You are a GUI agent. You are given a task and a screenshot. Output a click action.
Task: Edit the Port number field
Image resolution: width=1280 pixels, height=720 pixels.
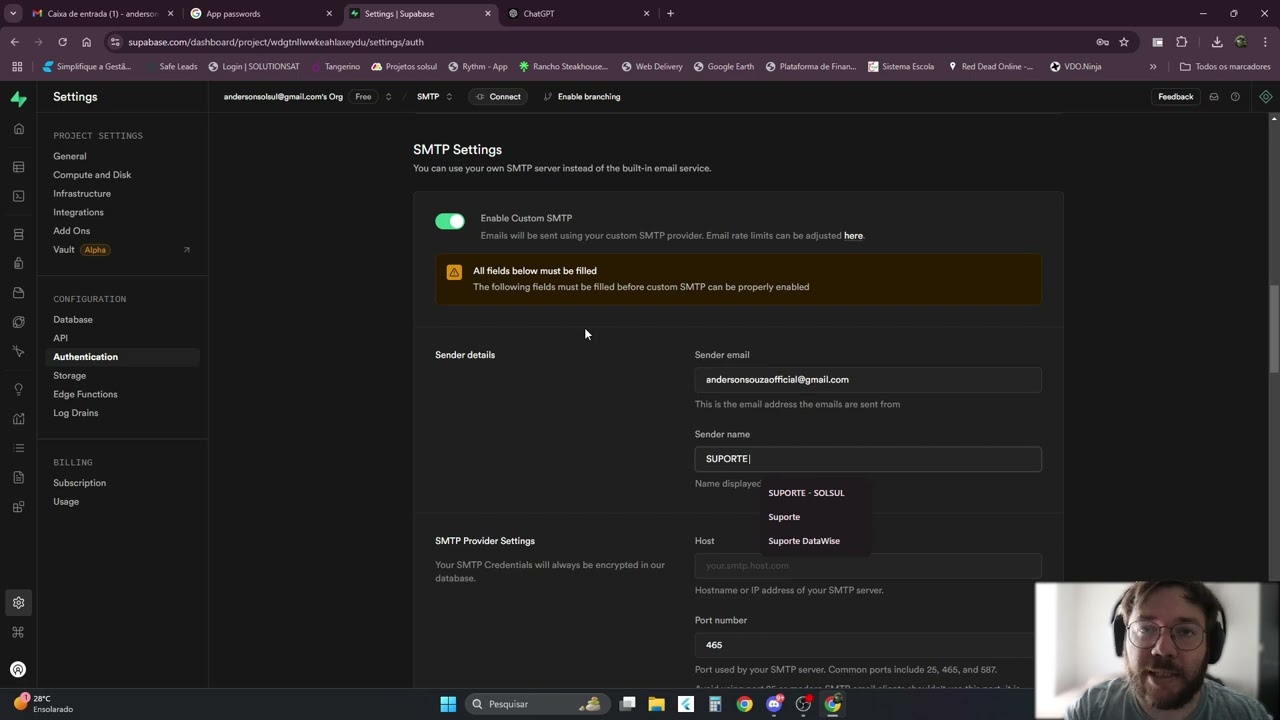coord(868,645)
